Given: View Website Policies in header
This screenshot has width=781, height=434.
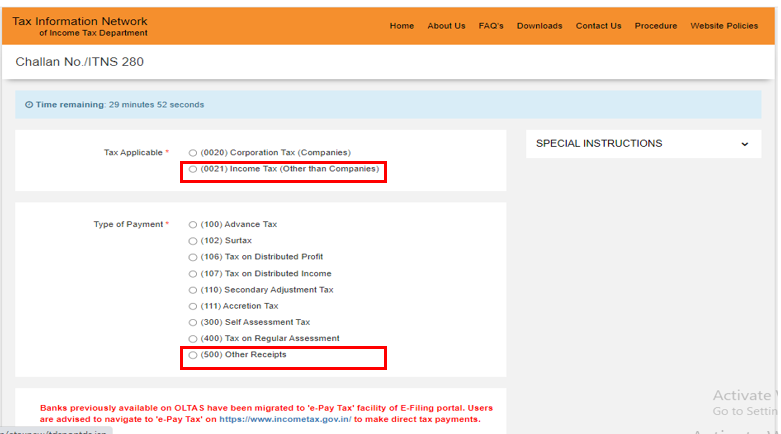Looking at the screenshot, I should coord(724,26).
